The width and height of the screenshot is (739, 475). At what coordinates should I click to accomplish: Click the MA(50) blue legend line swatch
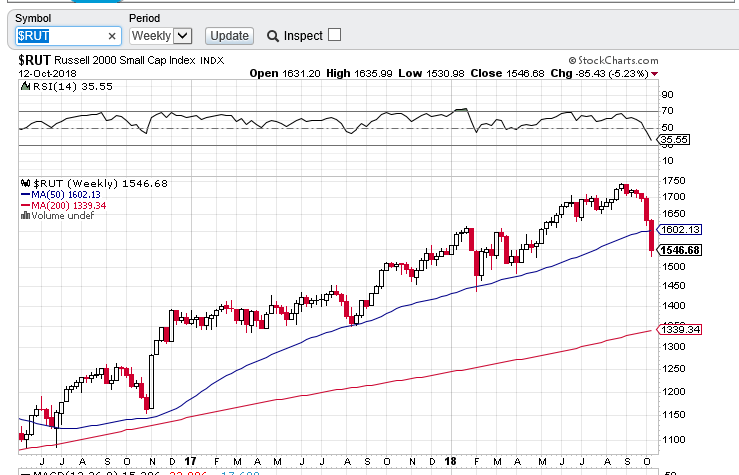[25, 194]
